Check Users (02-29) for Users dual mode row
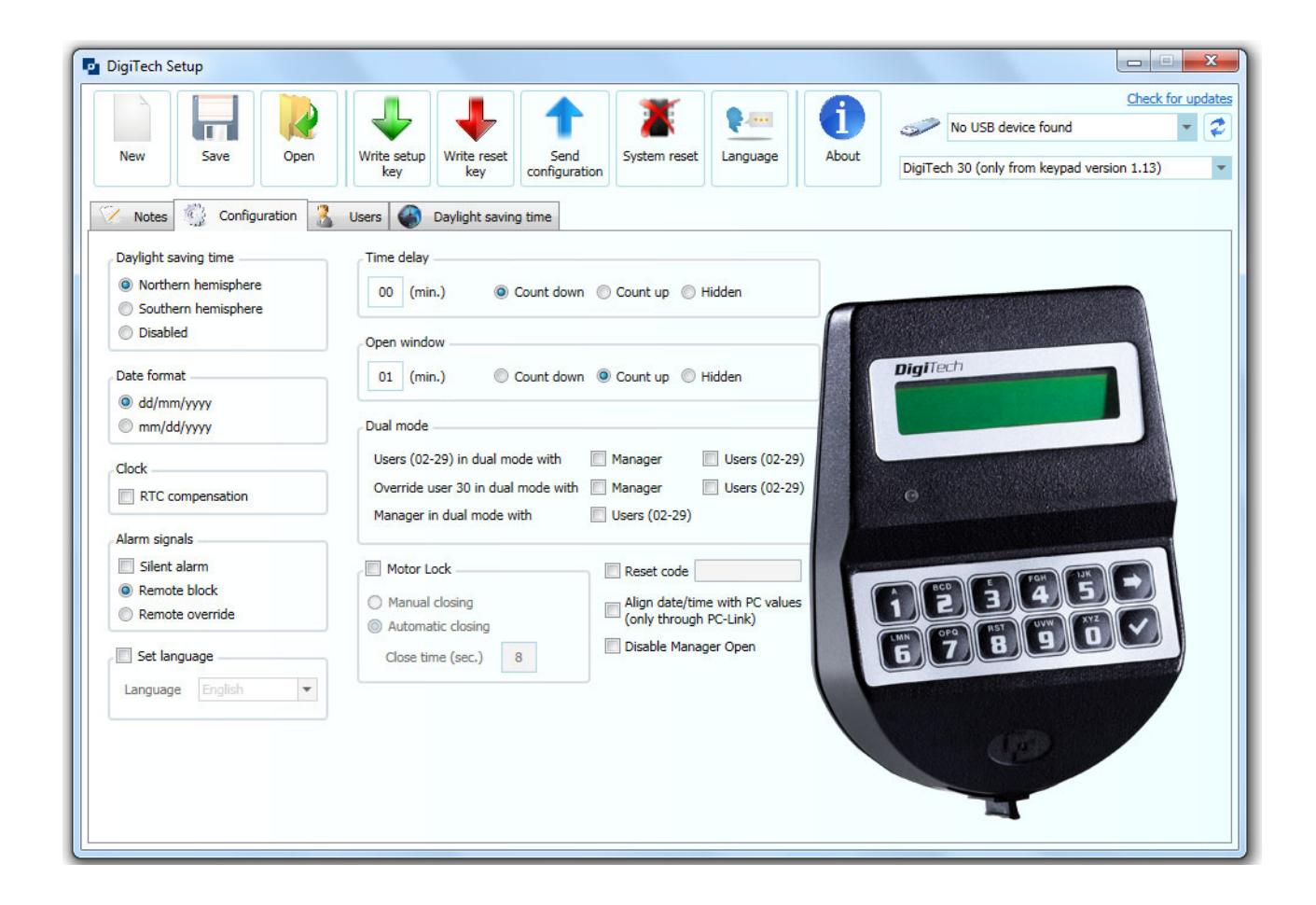 711,459
